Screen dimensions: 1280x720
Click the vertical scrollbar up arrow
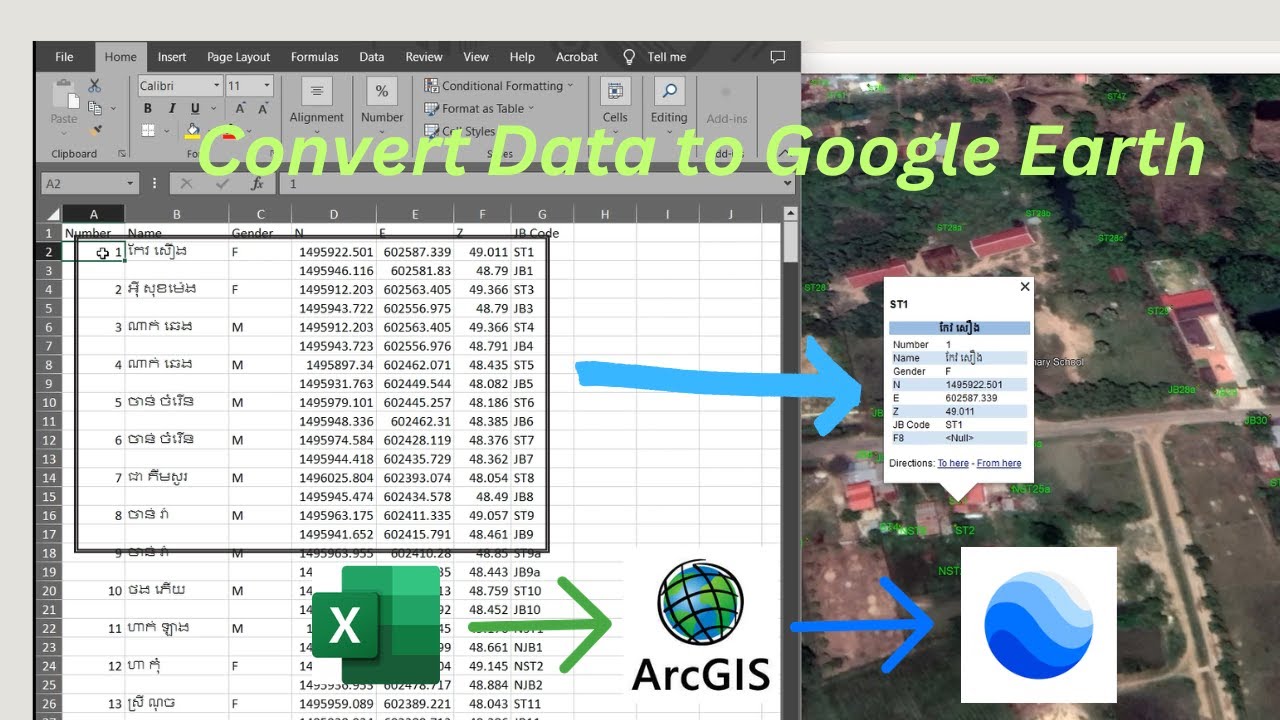(x=790, y=214)
